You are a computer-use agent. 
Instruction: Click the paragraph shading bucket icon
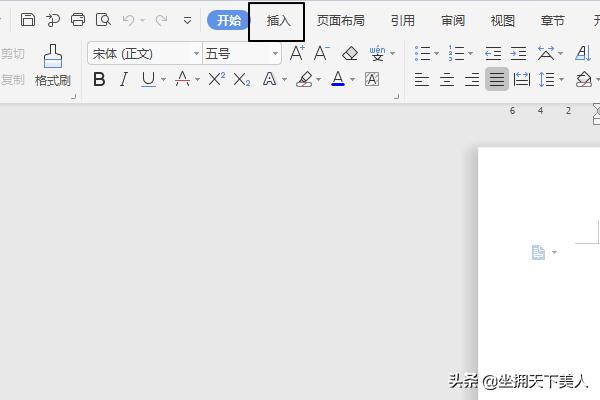point(584,79)
